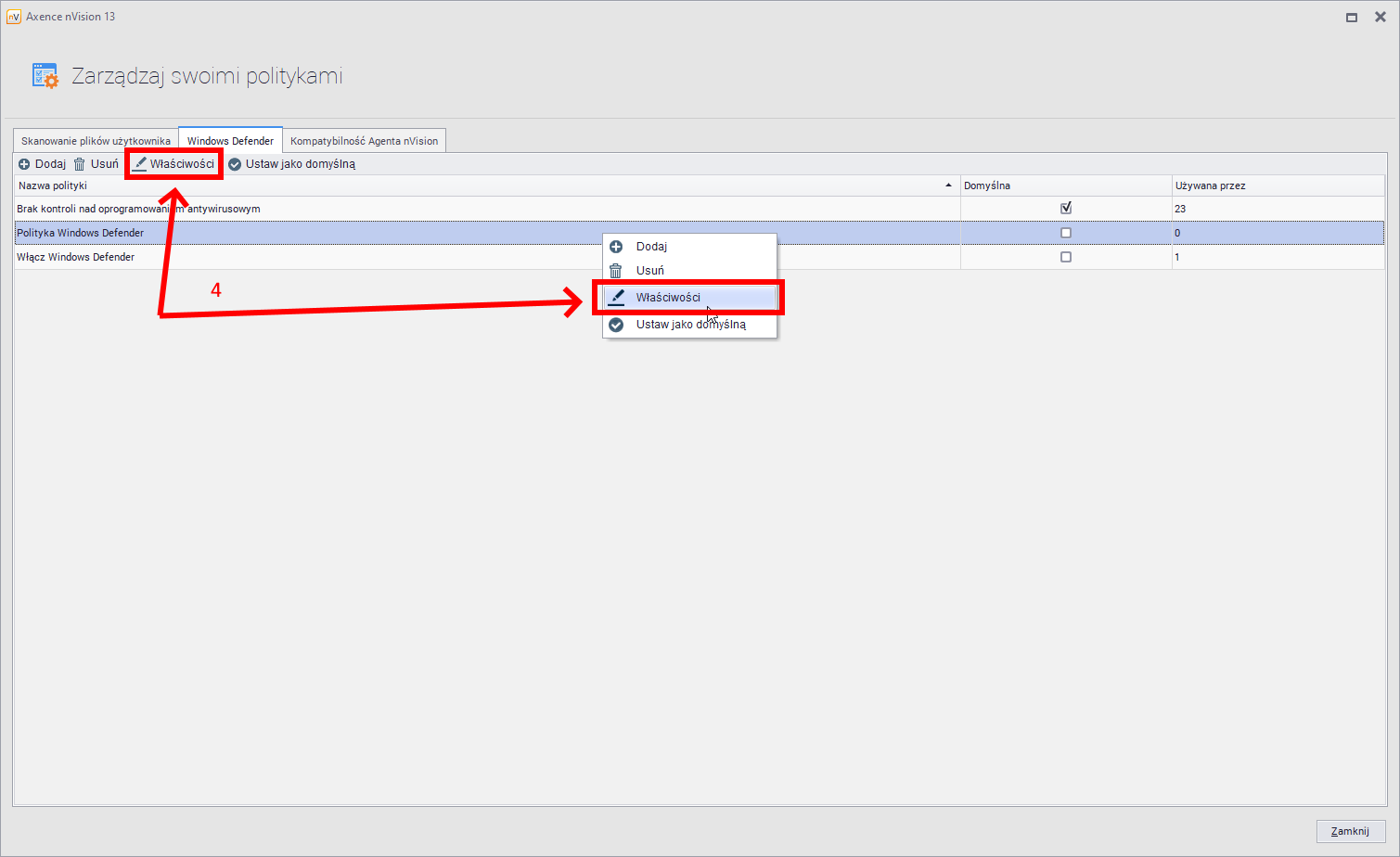Choose Ustaw jako domyślną from context menu
1400x857 pixels.
690,325
